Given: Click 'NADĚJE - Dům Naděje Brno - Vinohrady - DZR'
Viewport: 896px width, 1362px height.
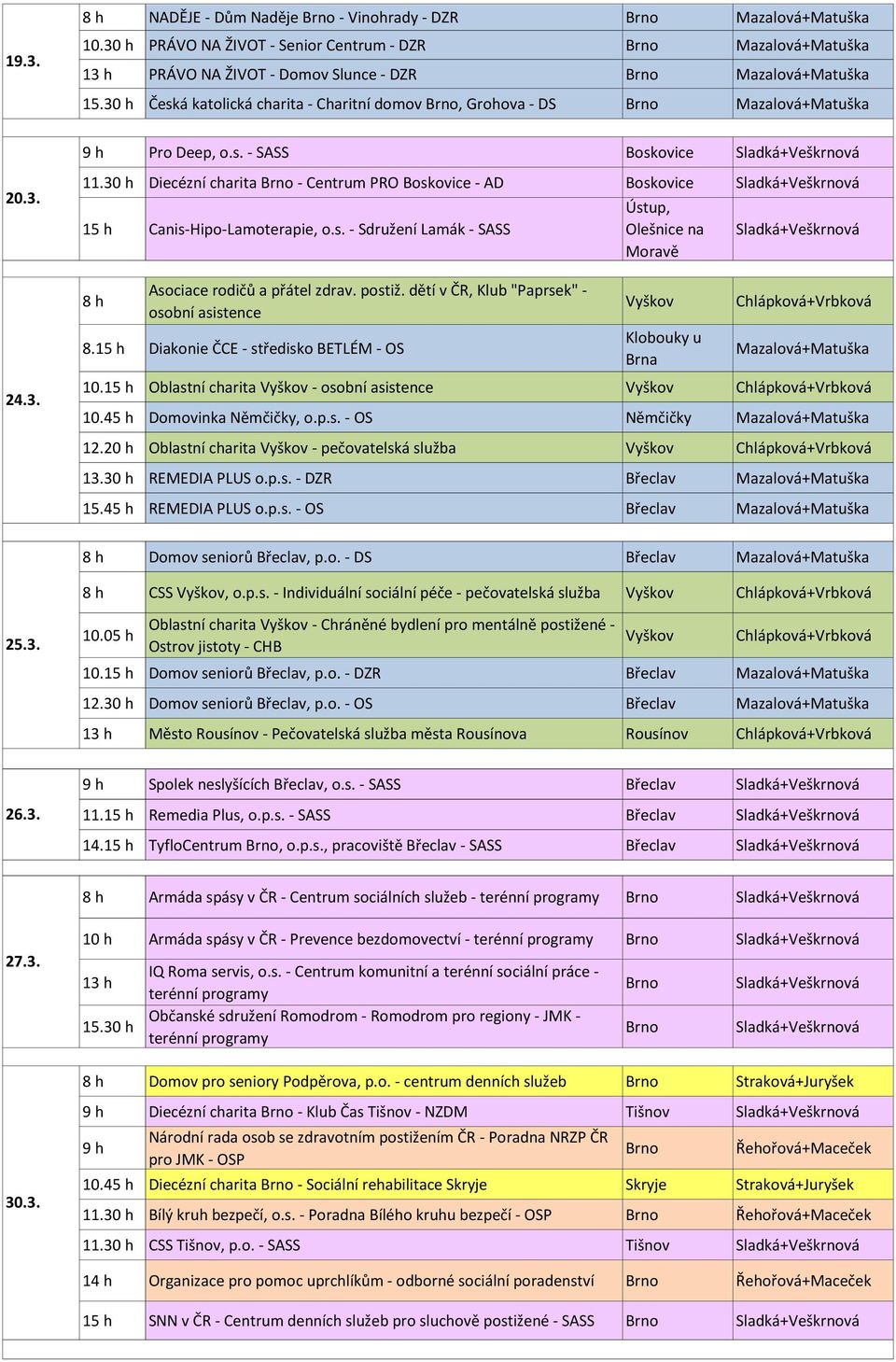Looking at the screenshot, I should tap(303, 17).
